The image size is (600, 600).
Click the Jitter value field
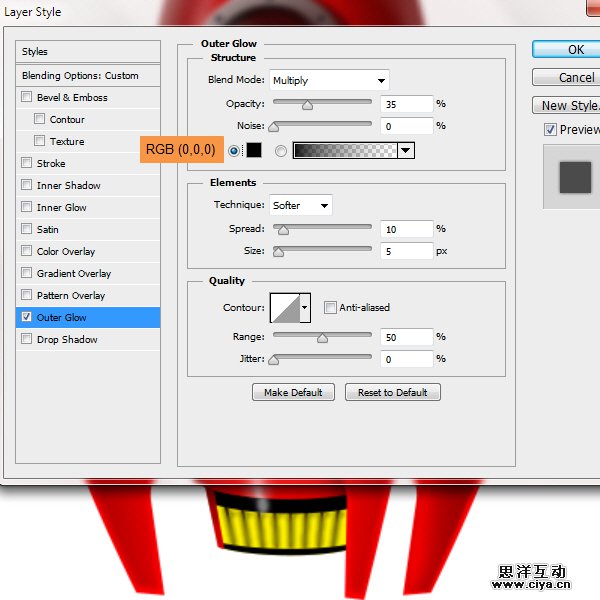point(407,359)
